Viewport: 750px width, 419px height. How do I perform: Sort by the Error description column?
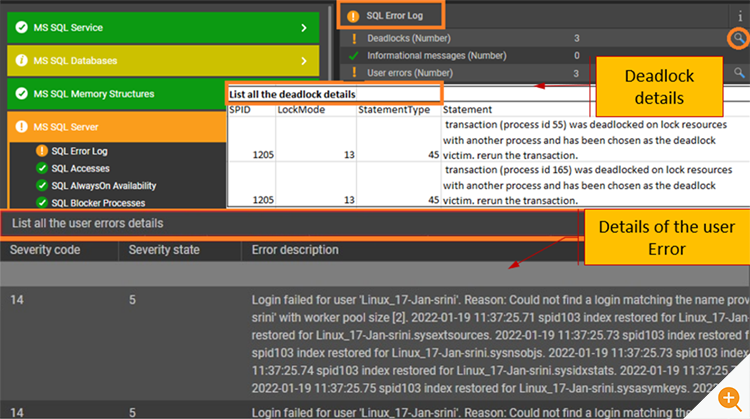[295, 250]
